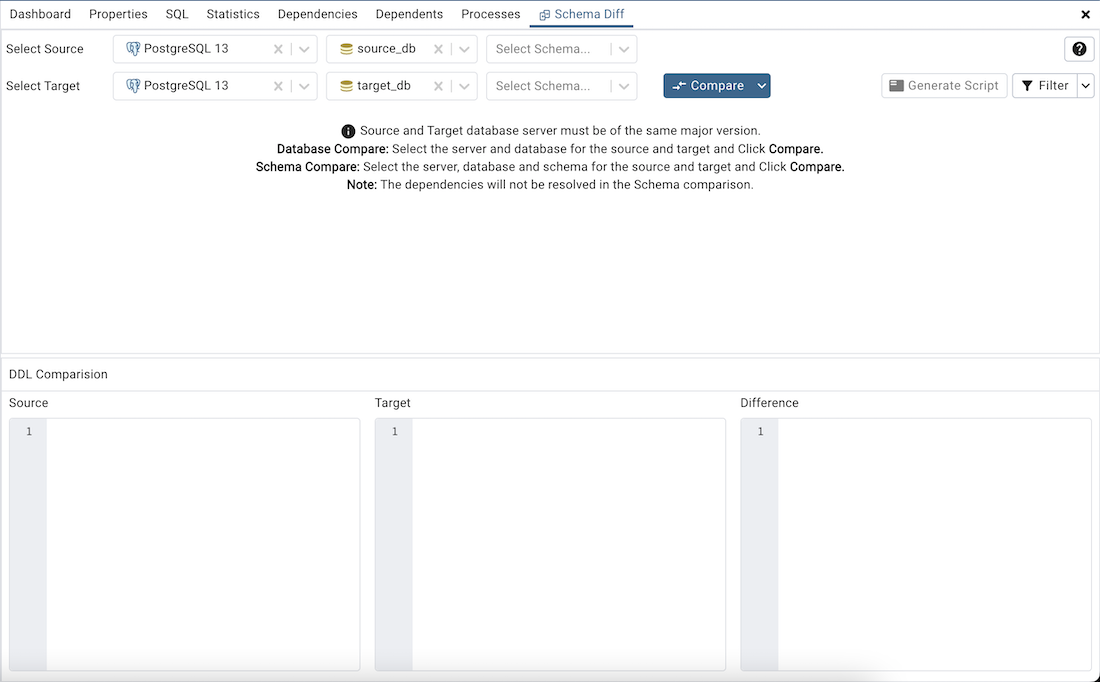Open the target Select Schema dropdown

pyautogui.click(x=624, y=85)
